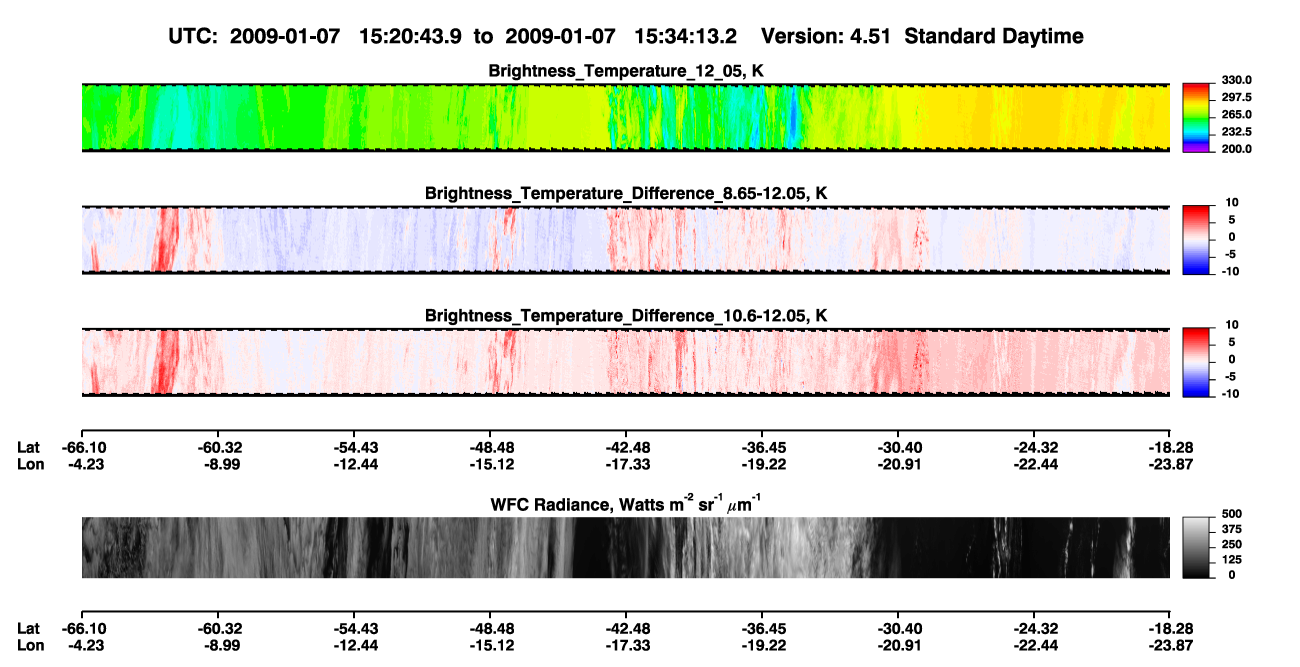
Task: Click the Brightness Temperature 12_05 image strip
Action: 626,117
